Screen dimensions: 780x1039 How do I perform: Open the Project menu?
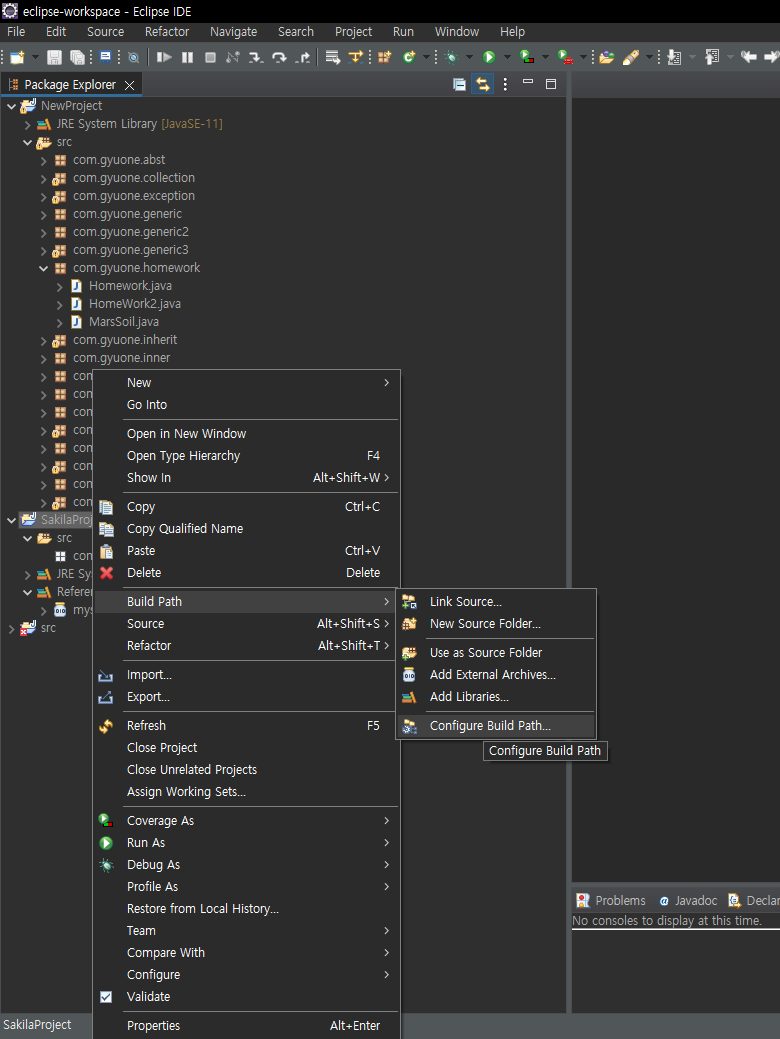[353, 32]
